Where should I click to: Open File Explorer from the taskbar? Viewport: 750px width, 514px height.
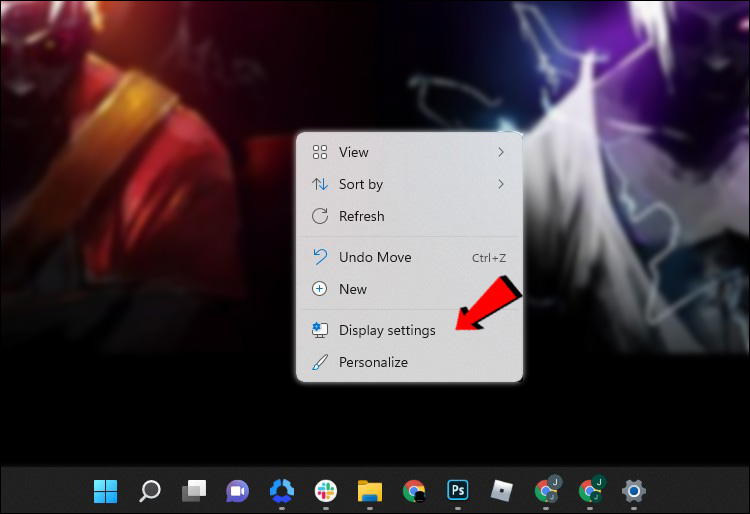coord(370,491)
